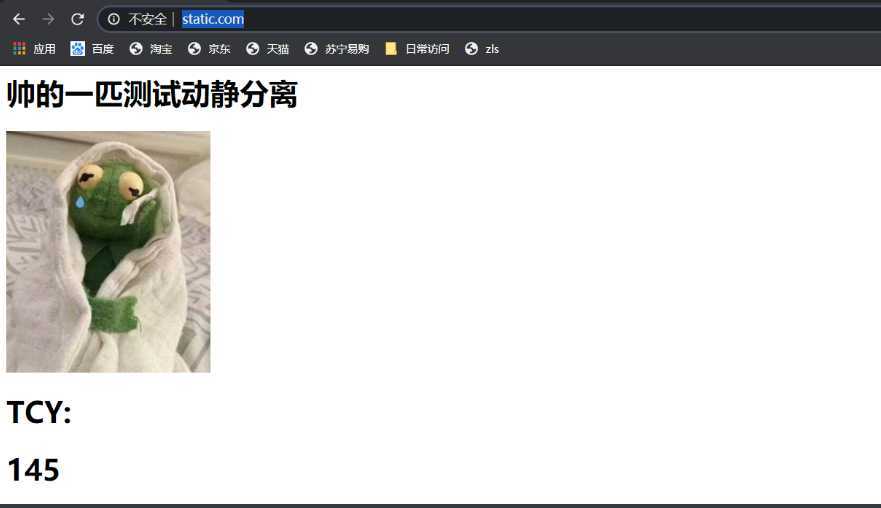Screen dimensions: 881x508
Task: Click the number 145
Action: (x=34, y=470)
